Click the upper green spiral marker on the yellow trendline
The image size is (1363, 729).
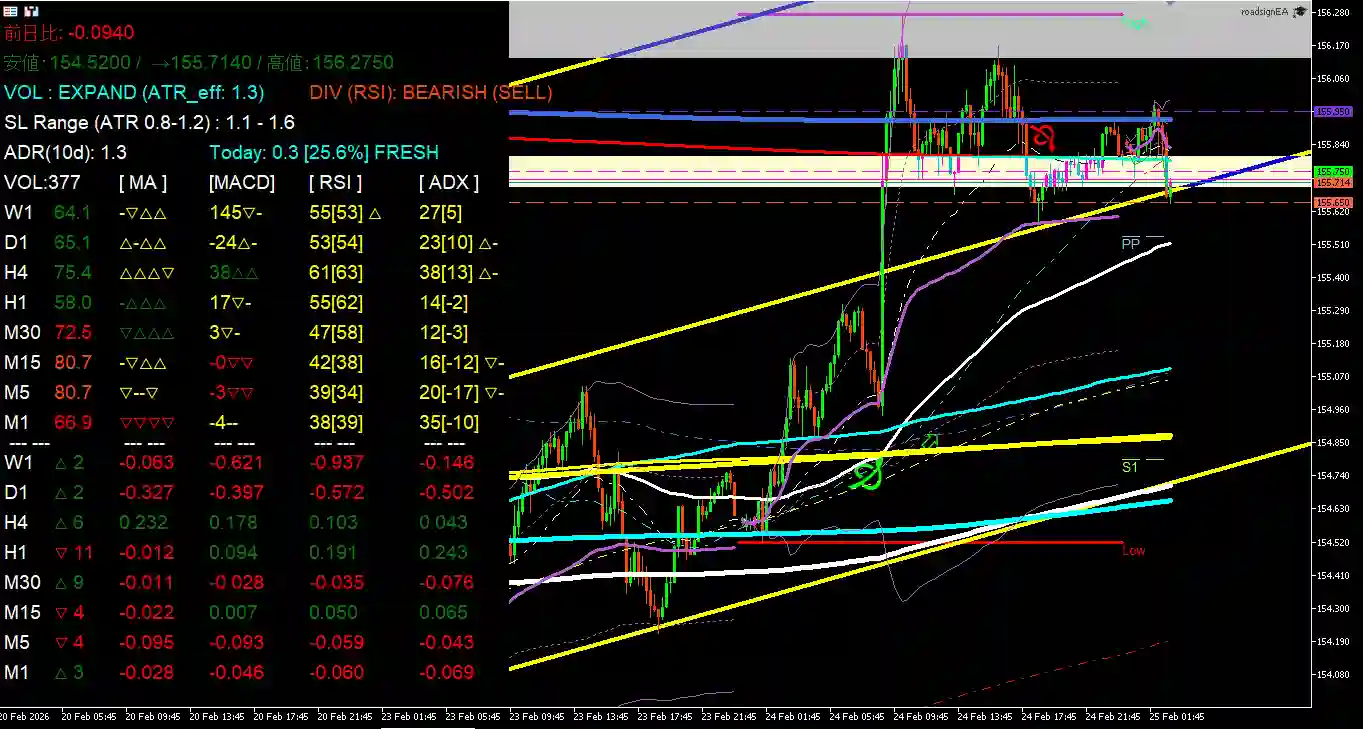tap(930, 440)
